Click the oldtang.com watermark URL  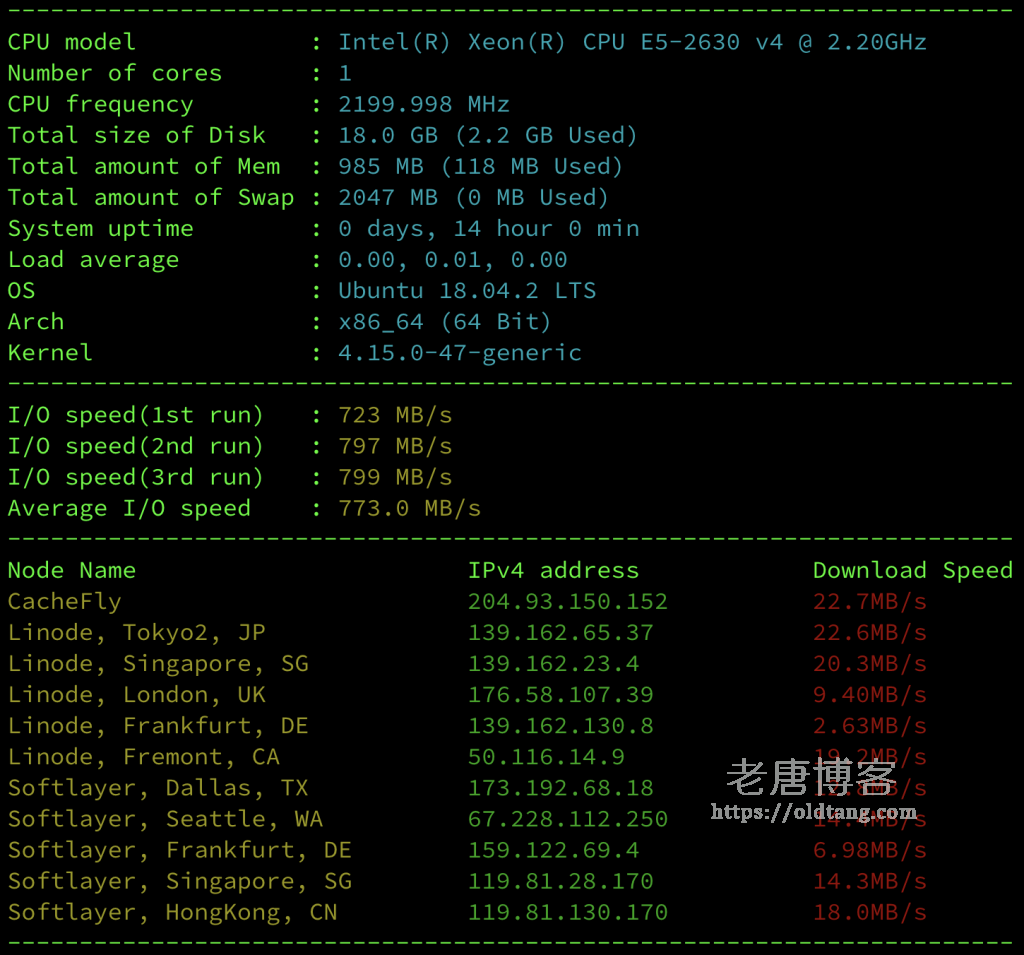click(x=813, y=811)
